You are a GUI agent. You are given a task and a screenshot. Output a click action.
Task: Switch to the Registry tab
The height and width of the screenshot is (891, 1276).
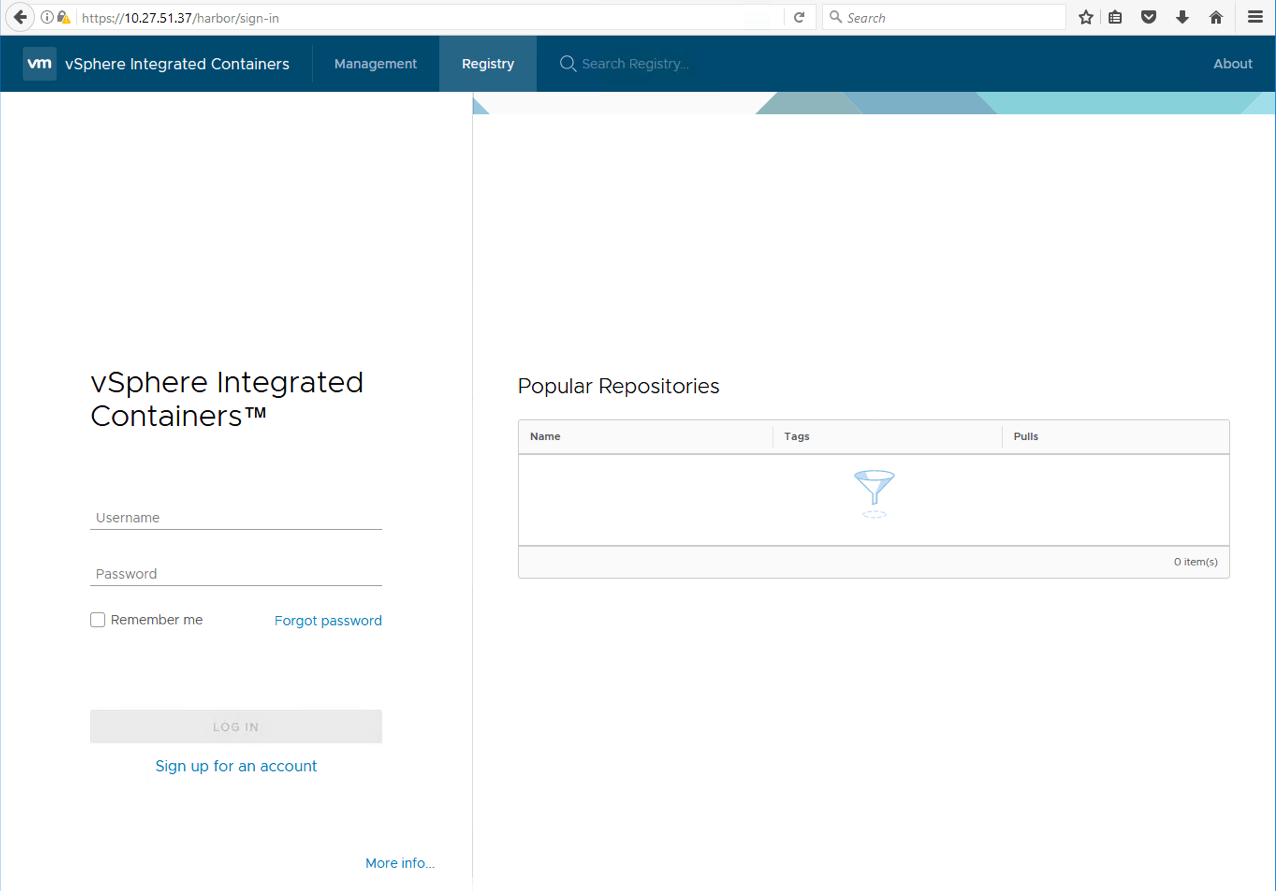(x=488, y=64)
